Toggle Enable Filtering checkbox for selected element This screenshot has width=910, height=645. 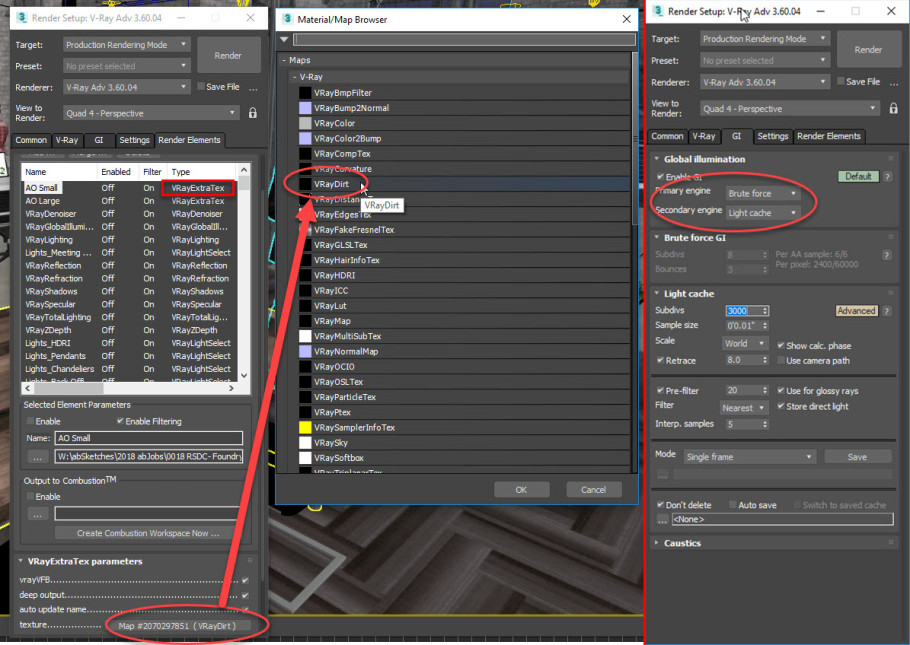tap(120, 421)
